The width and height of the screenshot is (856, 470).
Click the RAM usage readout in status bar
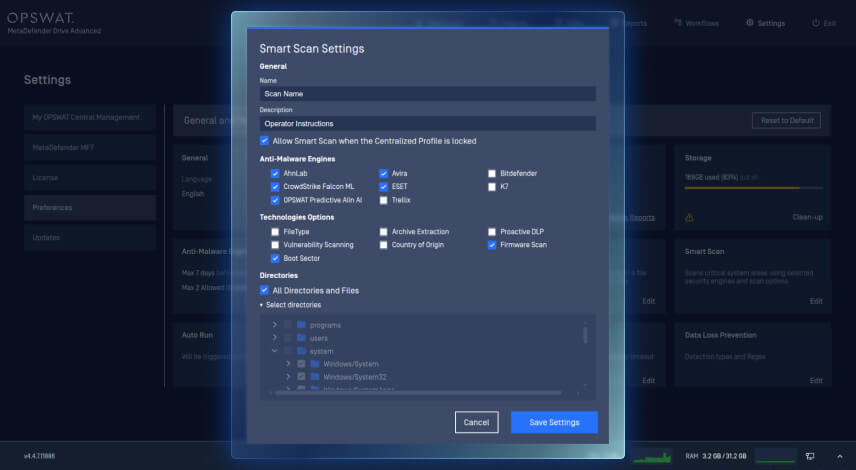tap(716, 456)
